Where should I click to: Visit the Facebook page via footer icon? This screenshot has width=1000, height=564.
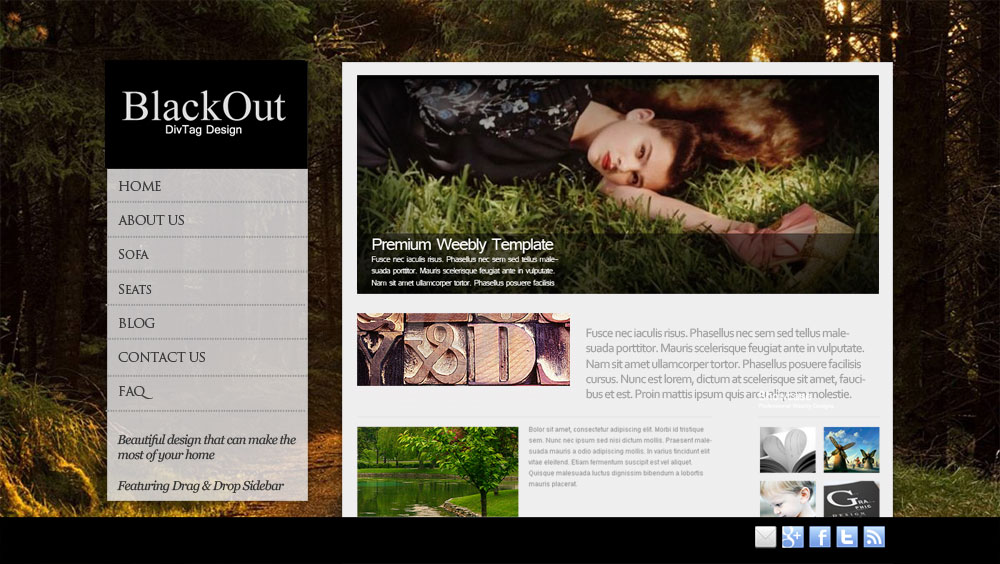coord(820,537)
